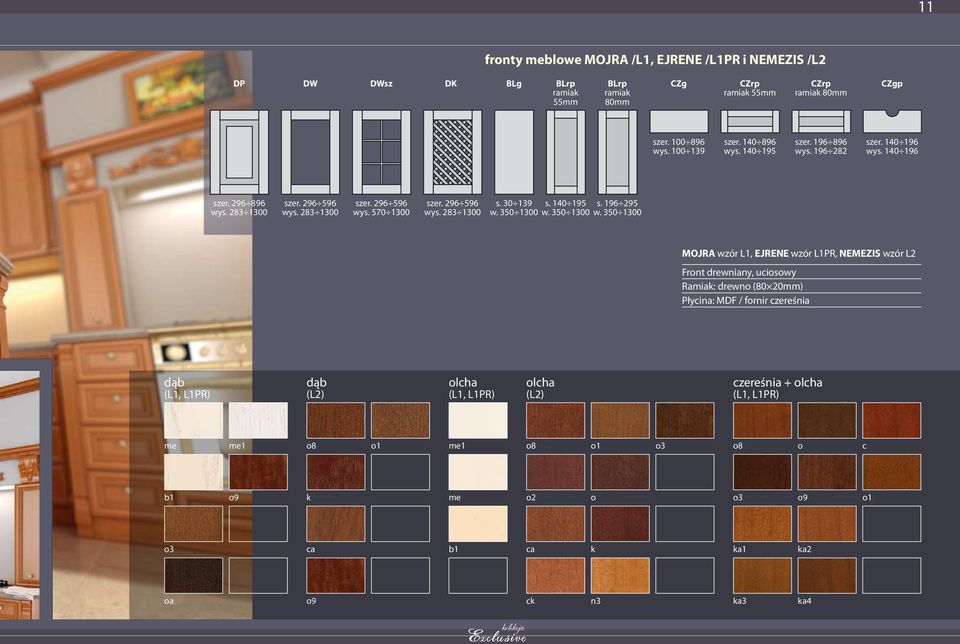Image resolution: width=960 pixels, height=644 pixels.
Task: Choose olcha L2 swatch o
Action: (620, 472)
